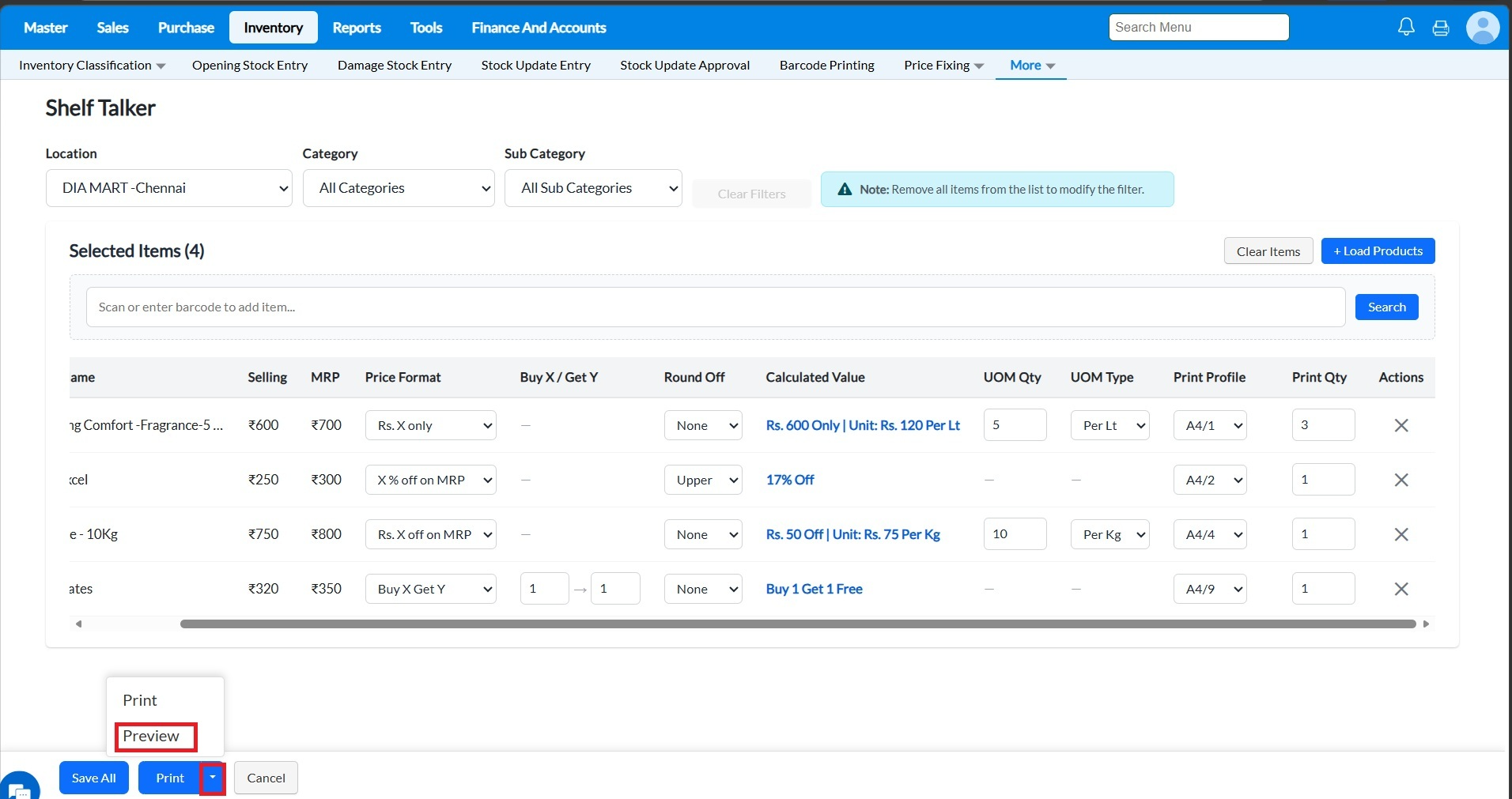This screenshot has width=1512, height=799.
Task: Click the Print split-button arrow
Action: click(212, 778)
